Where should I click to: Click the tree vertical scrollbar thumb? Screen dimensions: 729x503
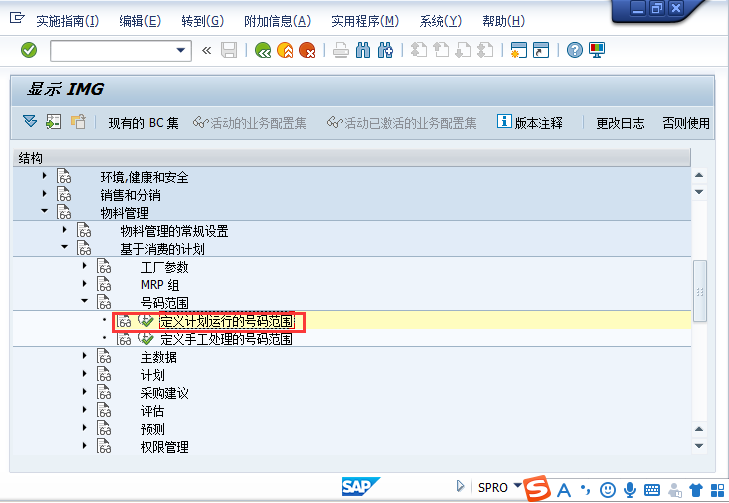click(700, 291)
